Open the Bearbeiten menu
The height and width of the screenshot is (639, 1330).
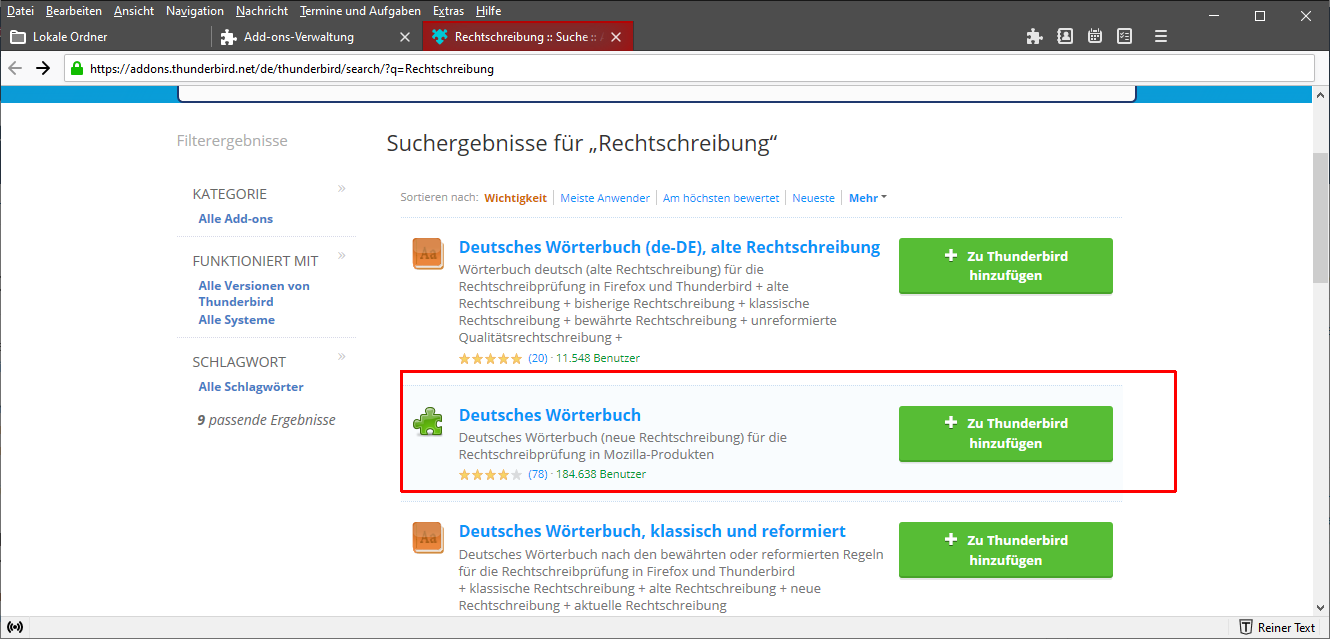tap(74, 10)
